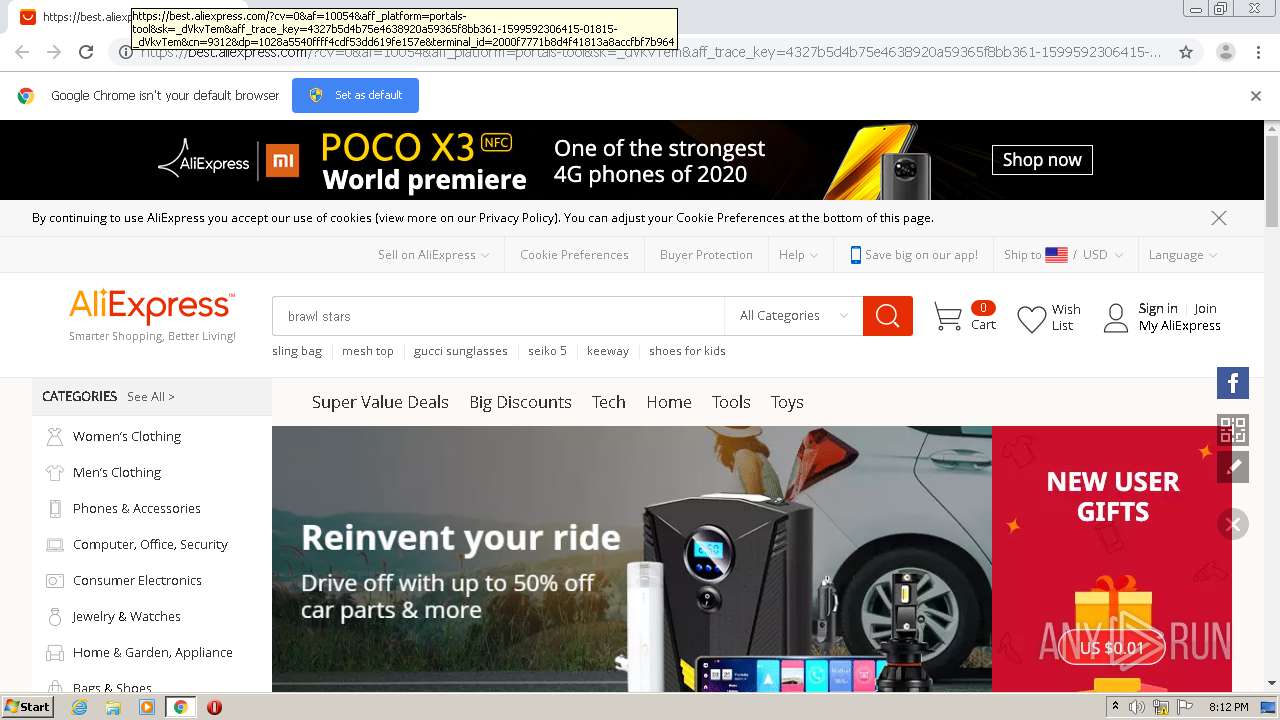Click the mesh top suggested search
This screenshot has height=720, width=1280.
click(368, 351)
